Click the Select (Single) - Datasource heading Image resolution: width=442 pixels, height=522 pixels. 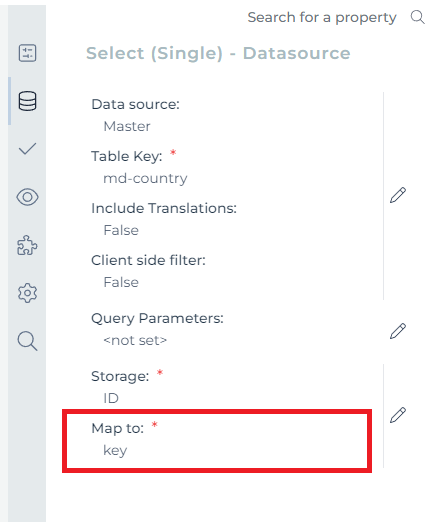[x=218, y=53]
